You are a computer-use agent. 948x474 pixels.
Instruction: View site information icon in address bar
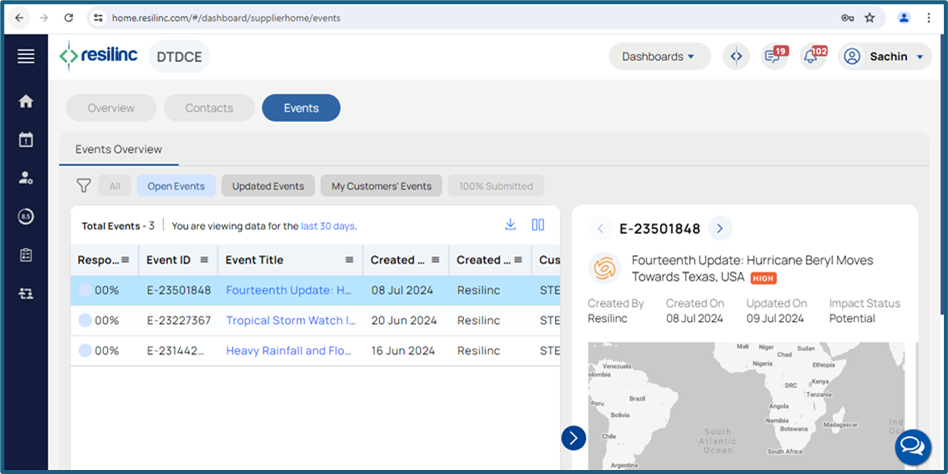tap(98, 18)
